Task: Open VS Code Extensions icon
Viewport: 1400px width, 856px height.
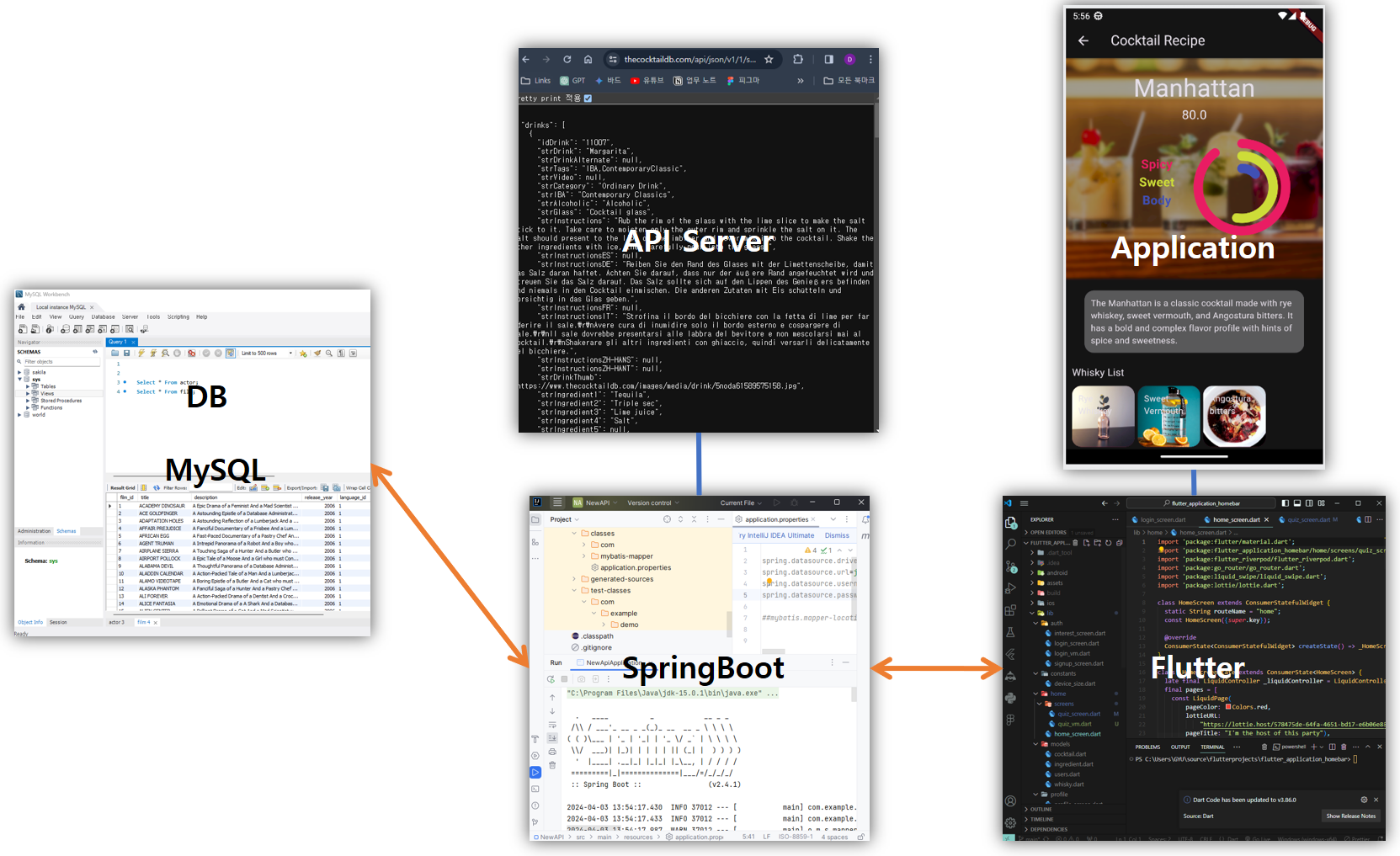Action: (1011, 610)
